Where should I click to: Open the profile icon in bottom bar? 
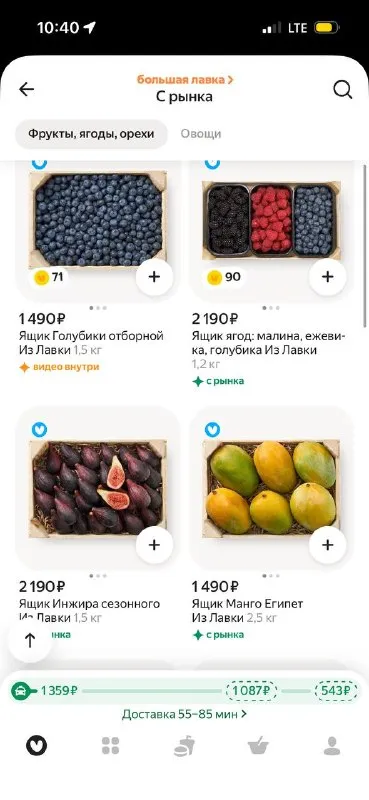click(x=332, y=746)
